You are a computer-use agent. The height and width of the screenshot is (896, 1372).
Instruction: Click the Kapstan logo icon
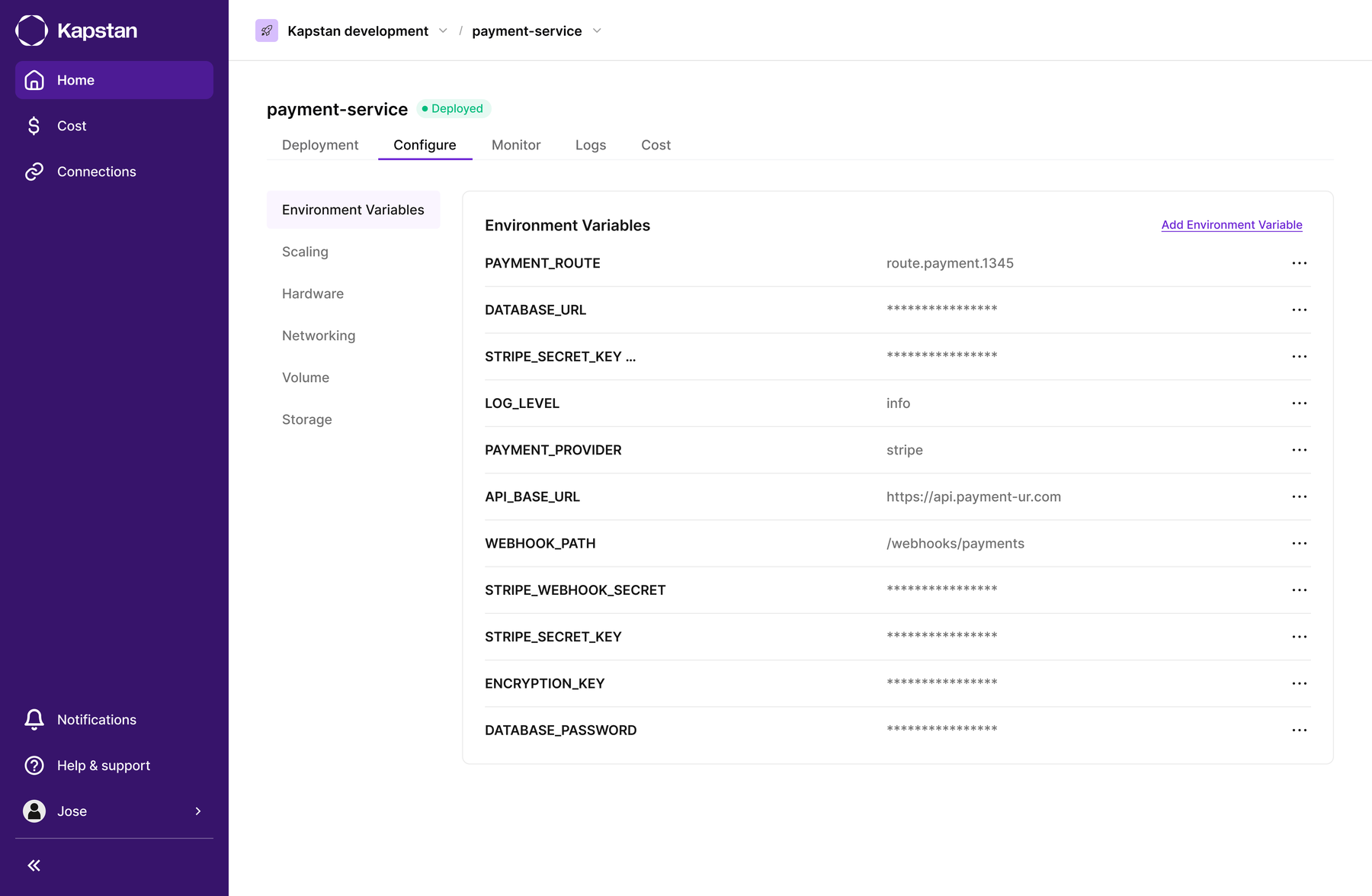click(32, 31)
